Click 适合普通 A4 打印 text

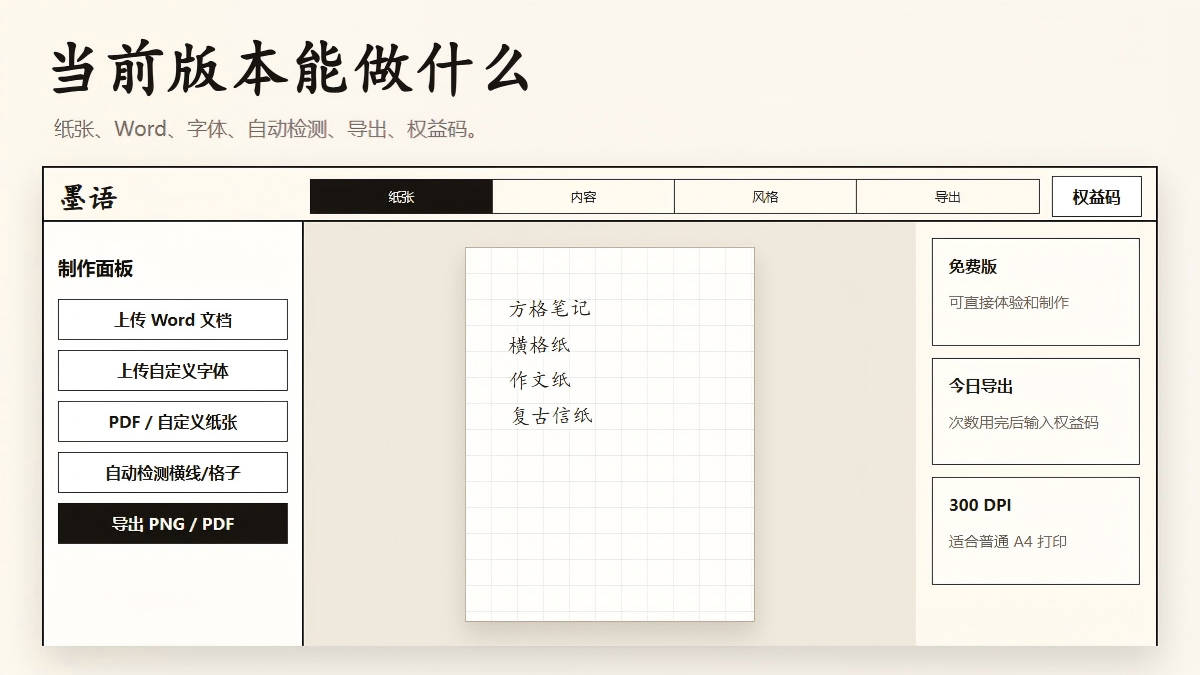(x=1008, y=541)
